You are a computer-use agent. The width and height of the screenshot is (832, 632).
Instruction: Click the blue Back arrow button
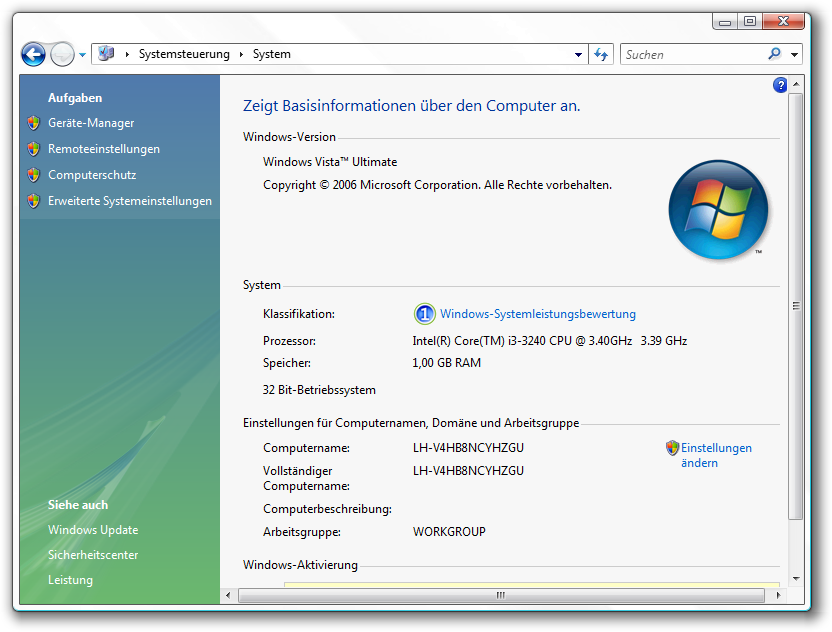point(33,55)
